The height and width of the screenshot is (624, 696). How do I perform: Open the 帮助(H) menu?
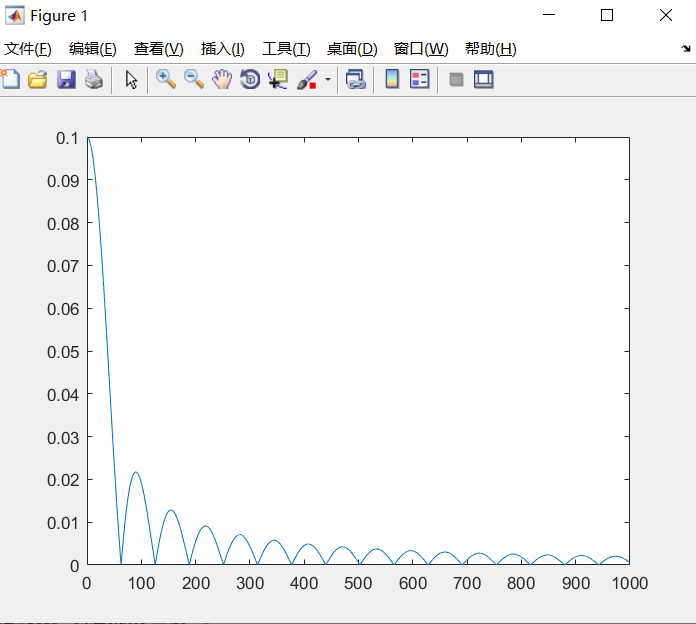tap(490, 49)
